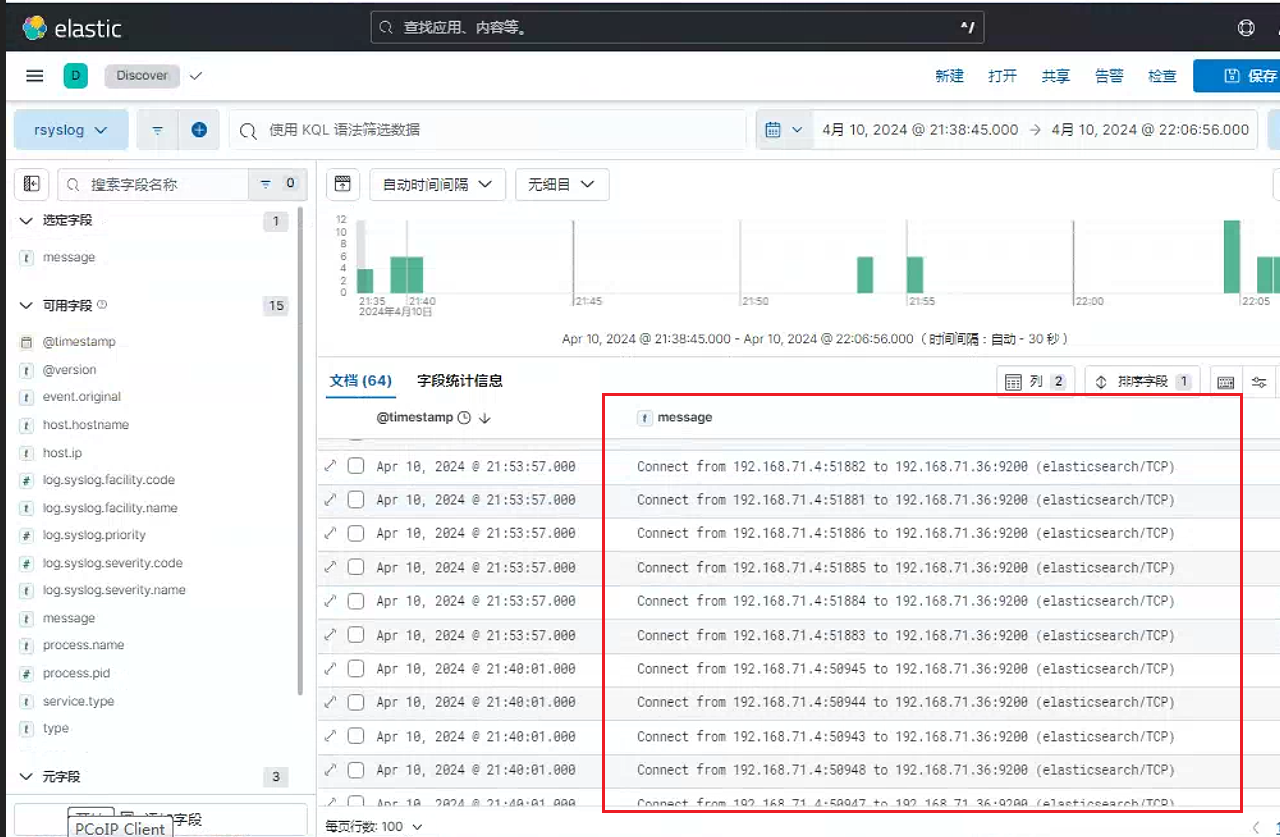The width and height of the screenshot is (1280, 837).
Task: Select the process.pid field in list
Action: coord(76,673)
